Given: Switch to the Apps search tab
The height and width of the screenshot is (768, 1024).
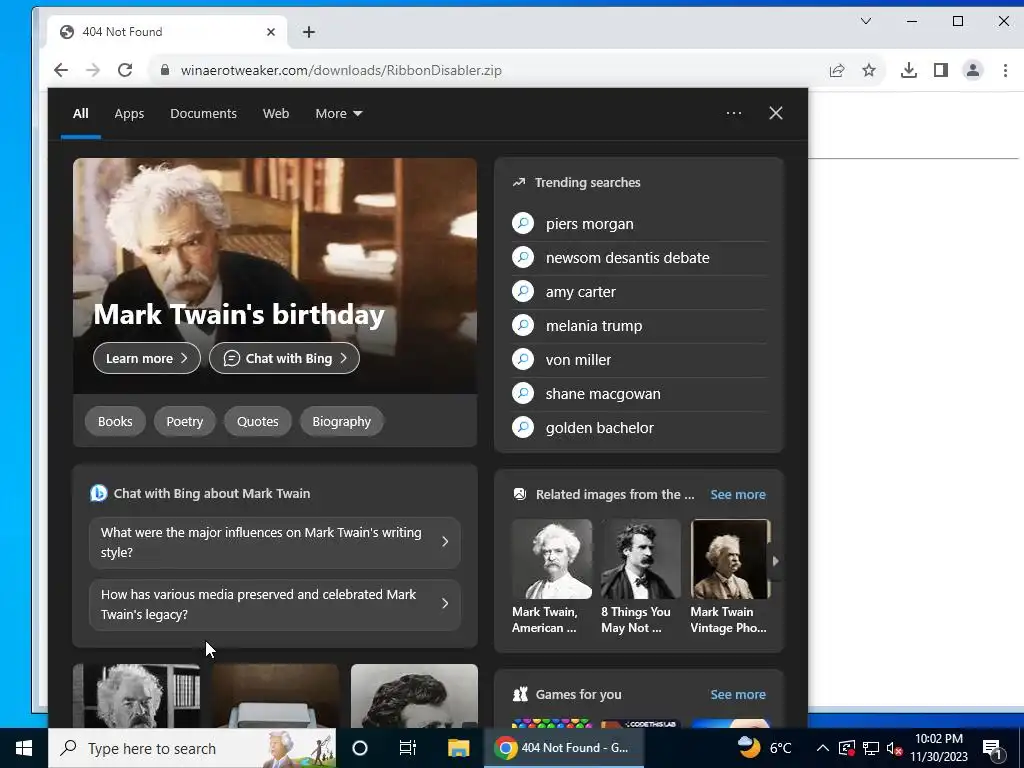Looking at the screenshot, I should click(x=129, y=114).
